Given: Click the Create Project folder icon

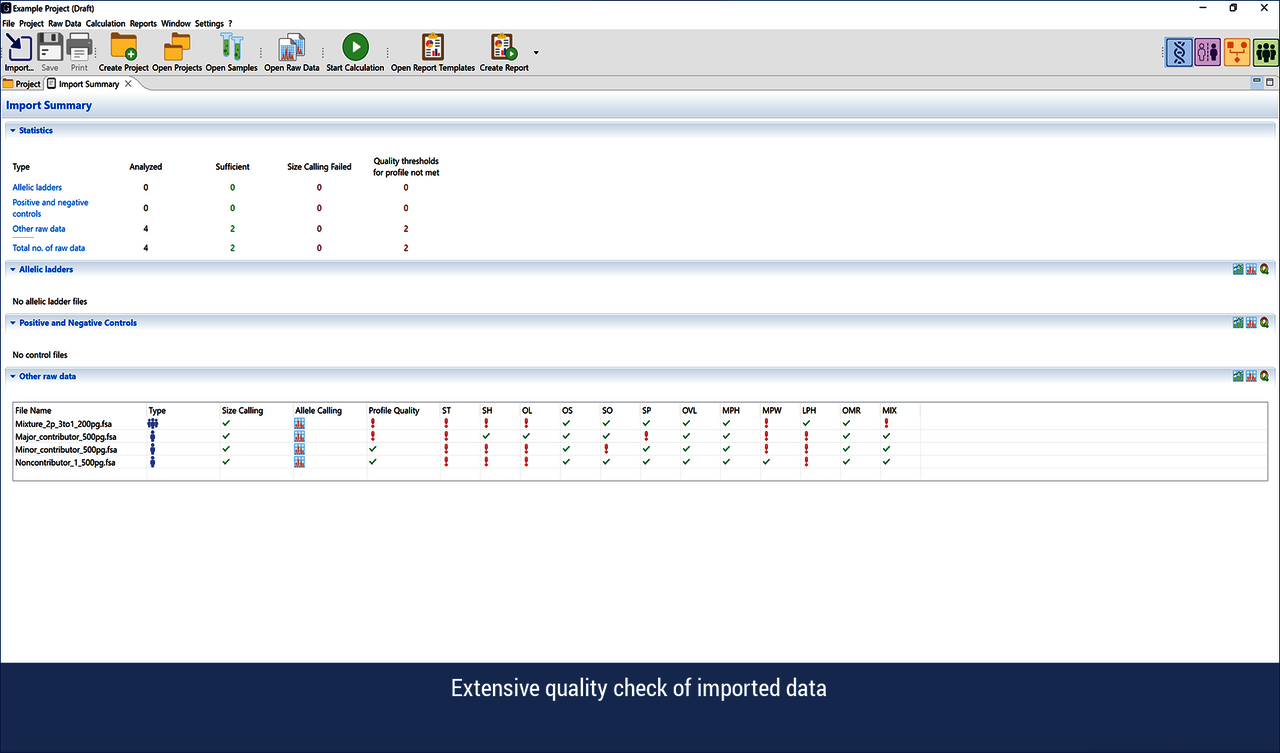Looking at the screenshot, I should coord(124,47).
